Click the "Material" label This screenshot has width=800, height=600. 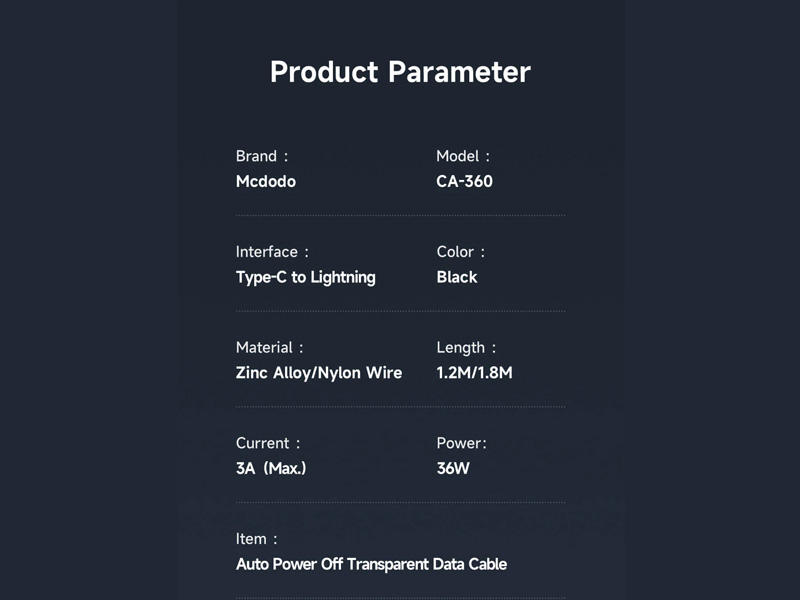coord(265,348)
